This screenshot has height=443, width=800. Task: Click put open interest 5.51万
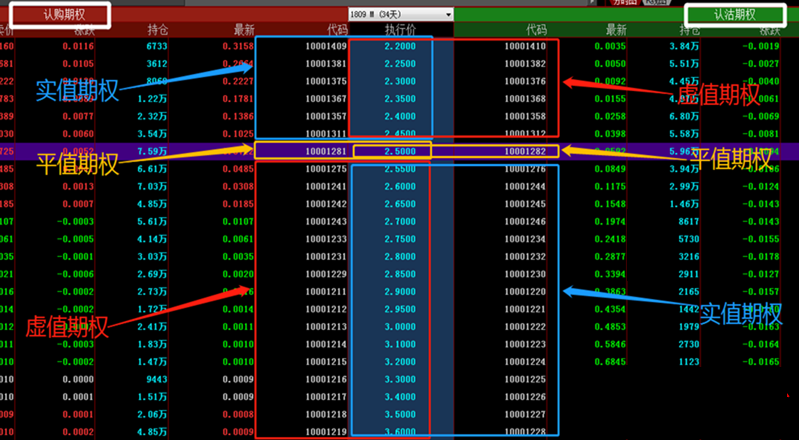(x=684, y=64)
